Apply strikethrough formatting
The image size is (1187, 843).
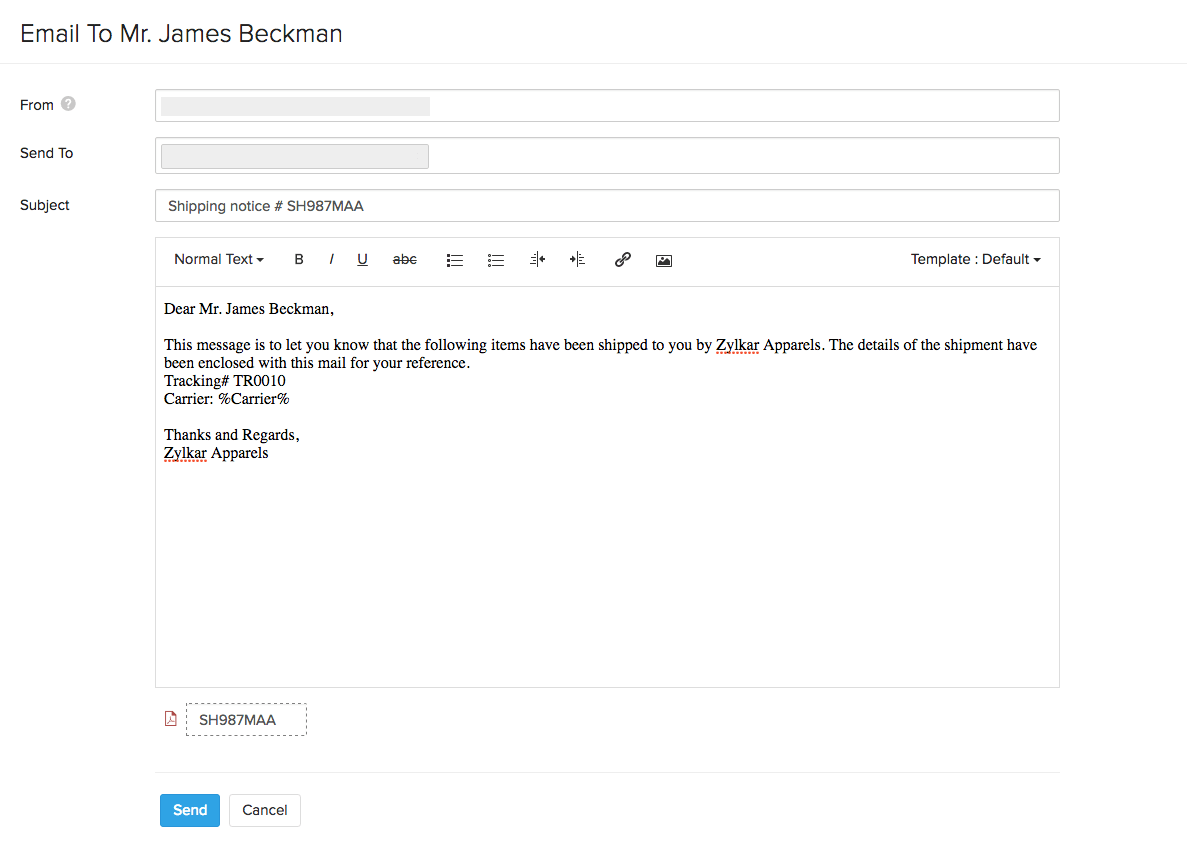(404, 259)
